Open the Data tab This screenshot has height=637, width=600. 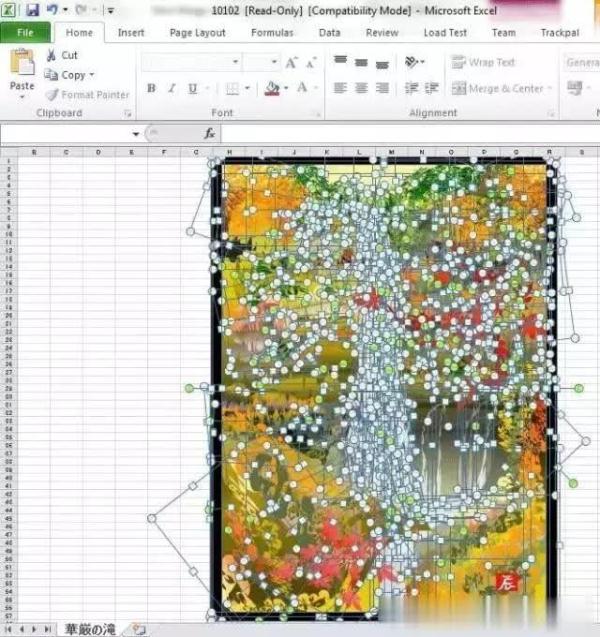[329, 32]
